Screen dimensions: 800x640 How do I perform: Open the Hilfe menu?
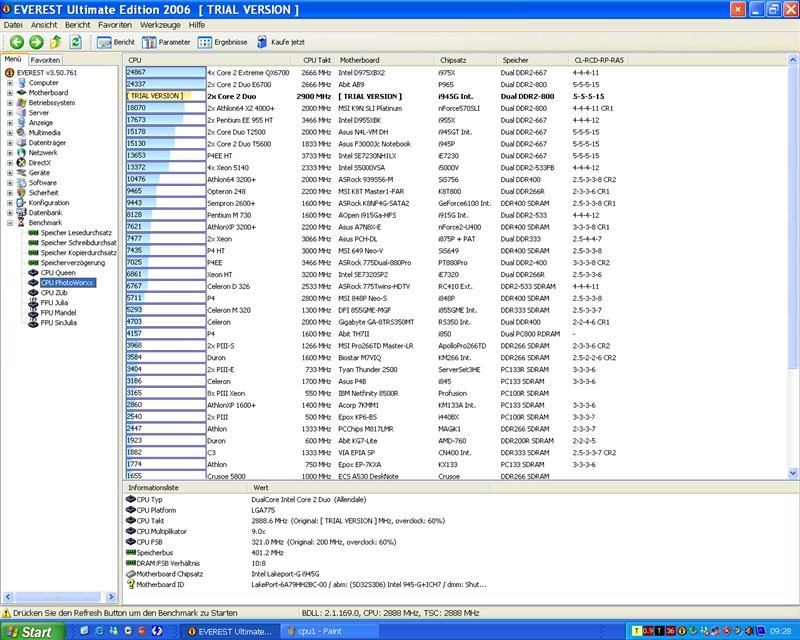click(197, 25)
